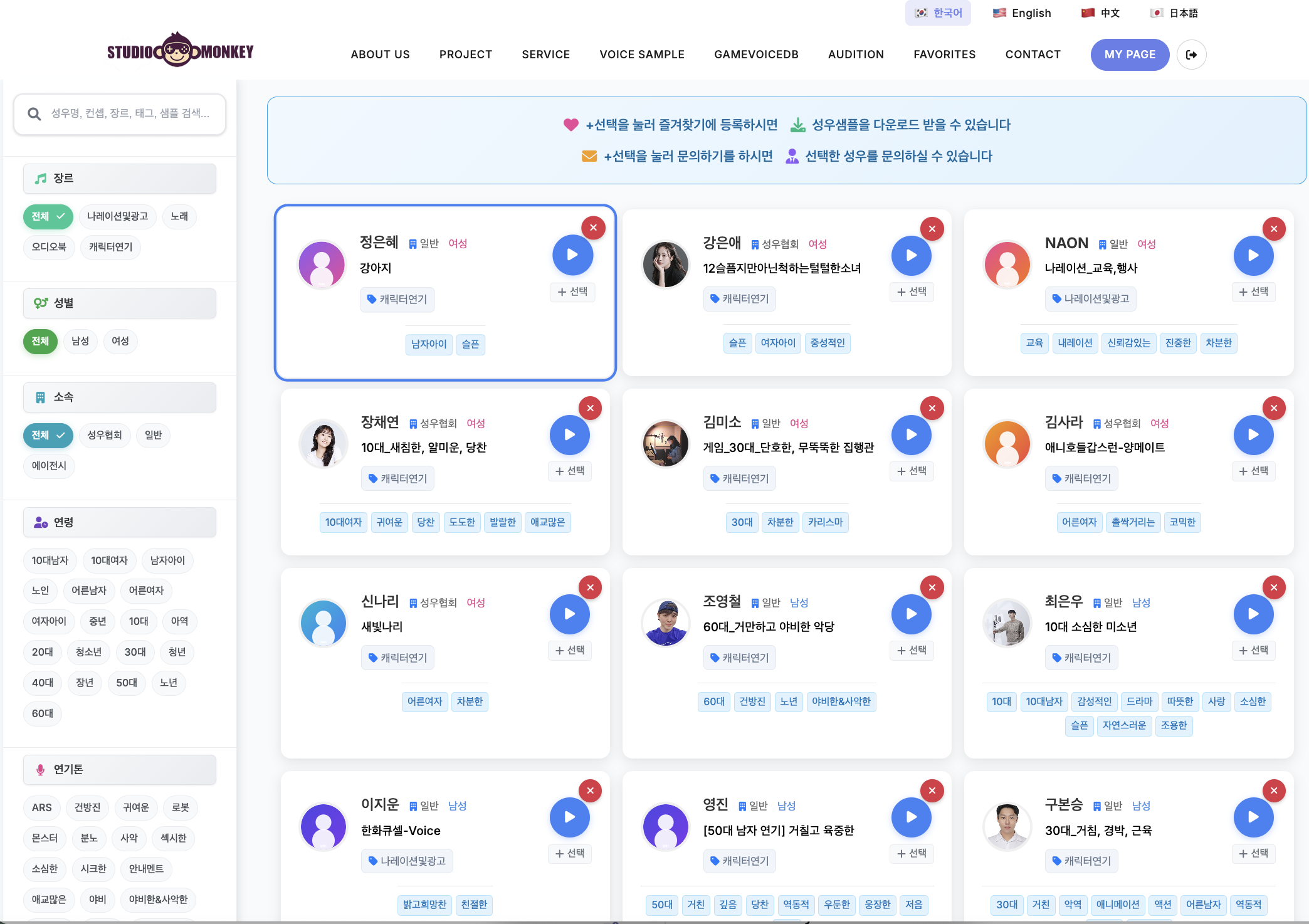Click the envelope icon in the info banner
Screen dimensions: 1309x924
point(589,156)
